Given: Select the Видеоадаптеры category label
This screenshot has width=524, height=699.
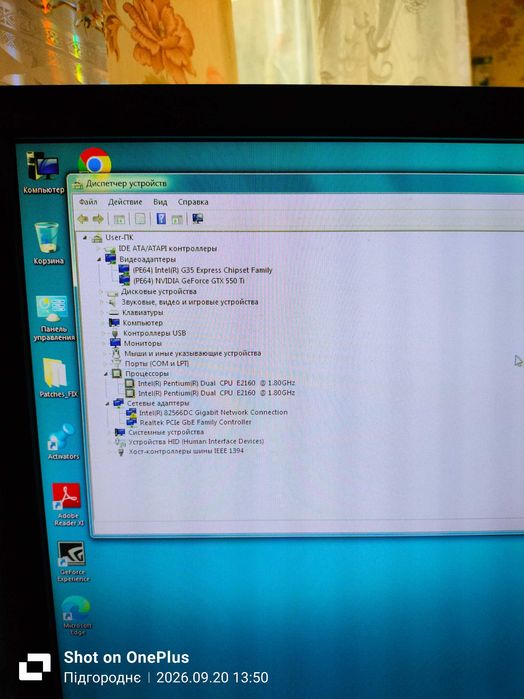Looking at the screenshot, I should point(147,259).
